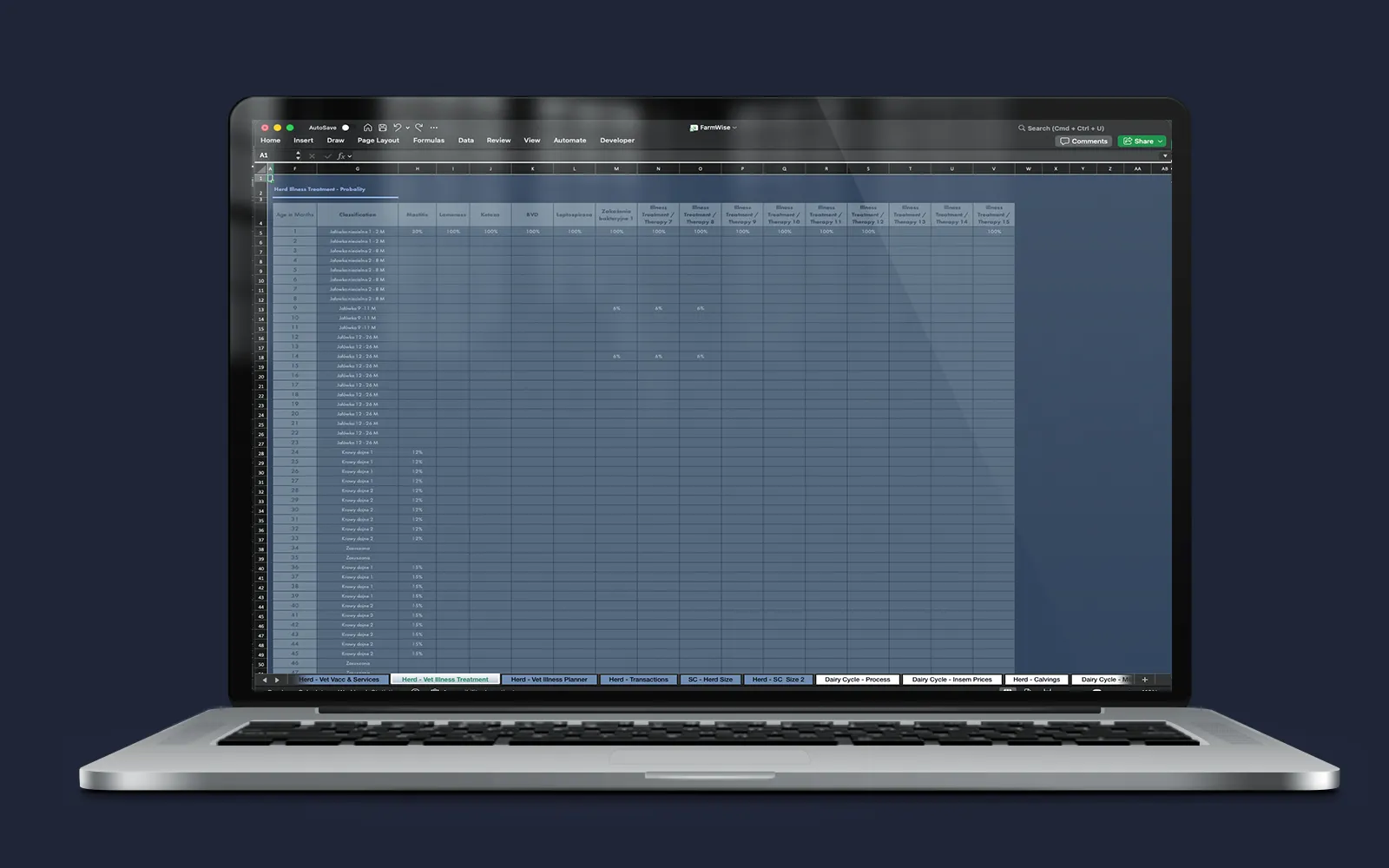Switch to Dairy Cycle - Process sheet tab
The width and height of the screenshot is (1389, 868).
(857, 680)
